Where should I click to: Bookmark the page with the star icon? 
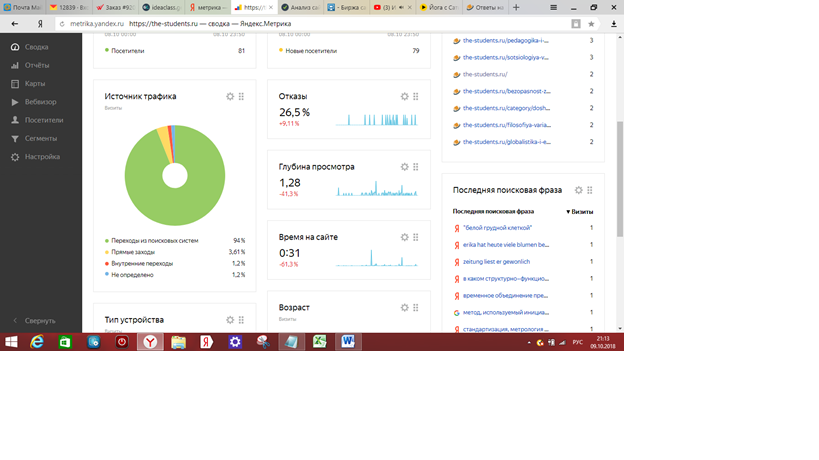tap(591, 24)
